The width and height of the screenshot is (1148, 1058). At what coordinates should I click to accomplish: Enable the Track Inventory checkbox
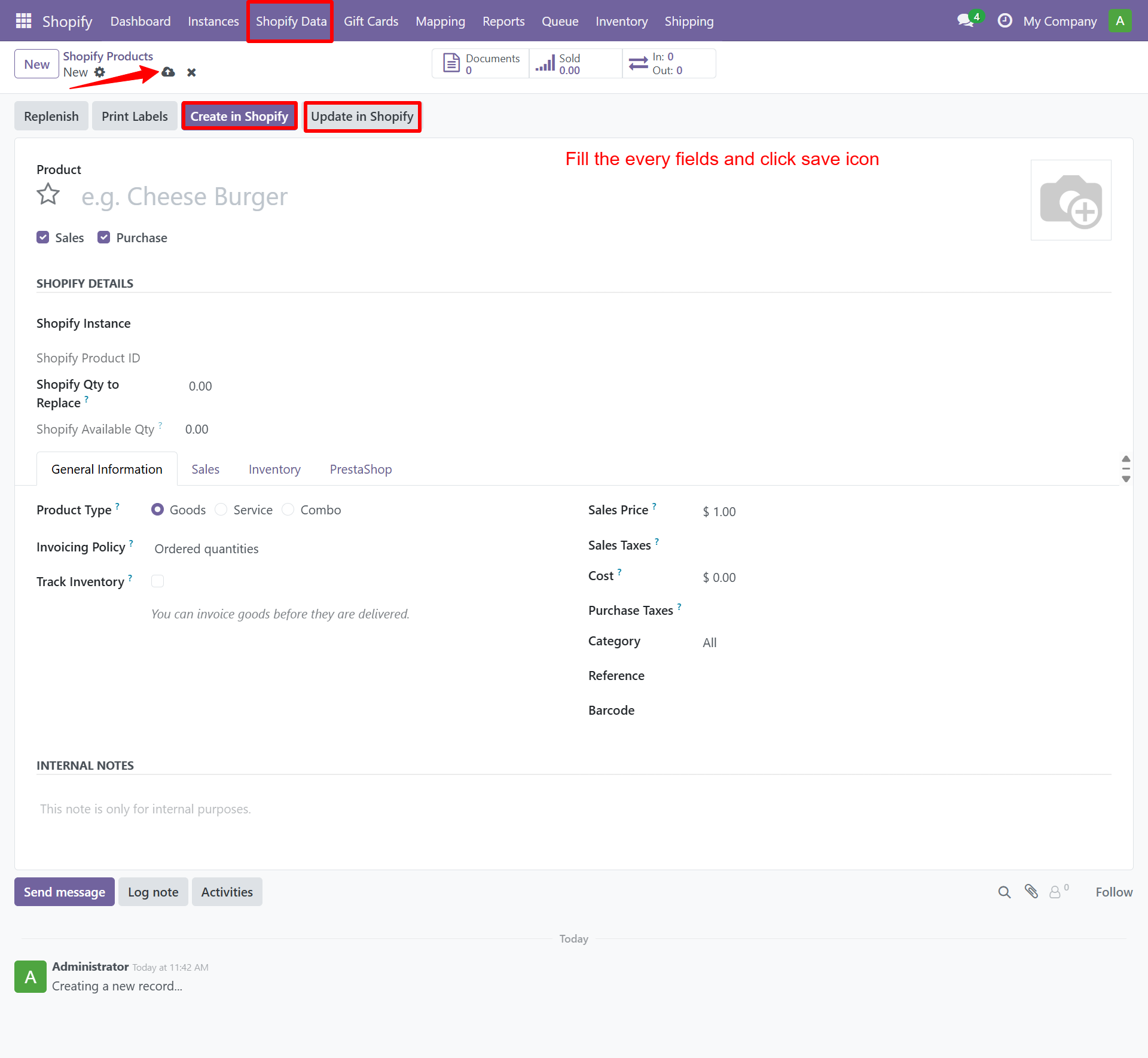pyautogui.click(x=157, y=581)
